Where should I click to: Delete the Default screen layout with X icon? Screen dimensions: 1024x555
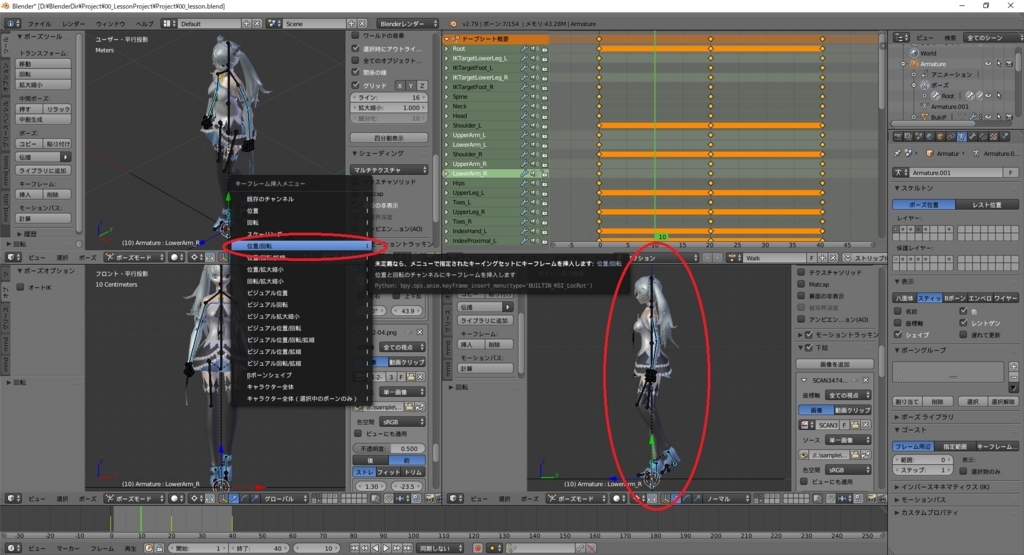click(x=257, y=24)
